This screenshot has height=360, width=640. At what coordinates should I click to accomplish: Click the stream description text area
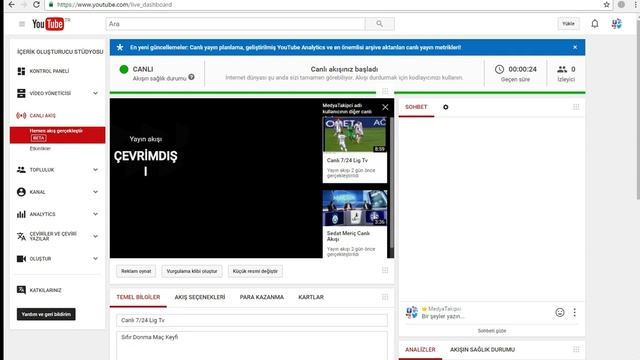[x=252, y=346]
